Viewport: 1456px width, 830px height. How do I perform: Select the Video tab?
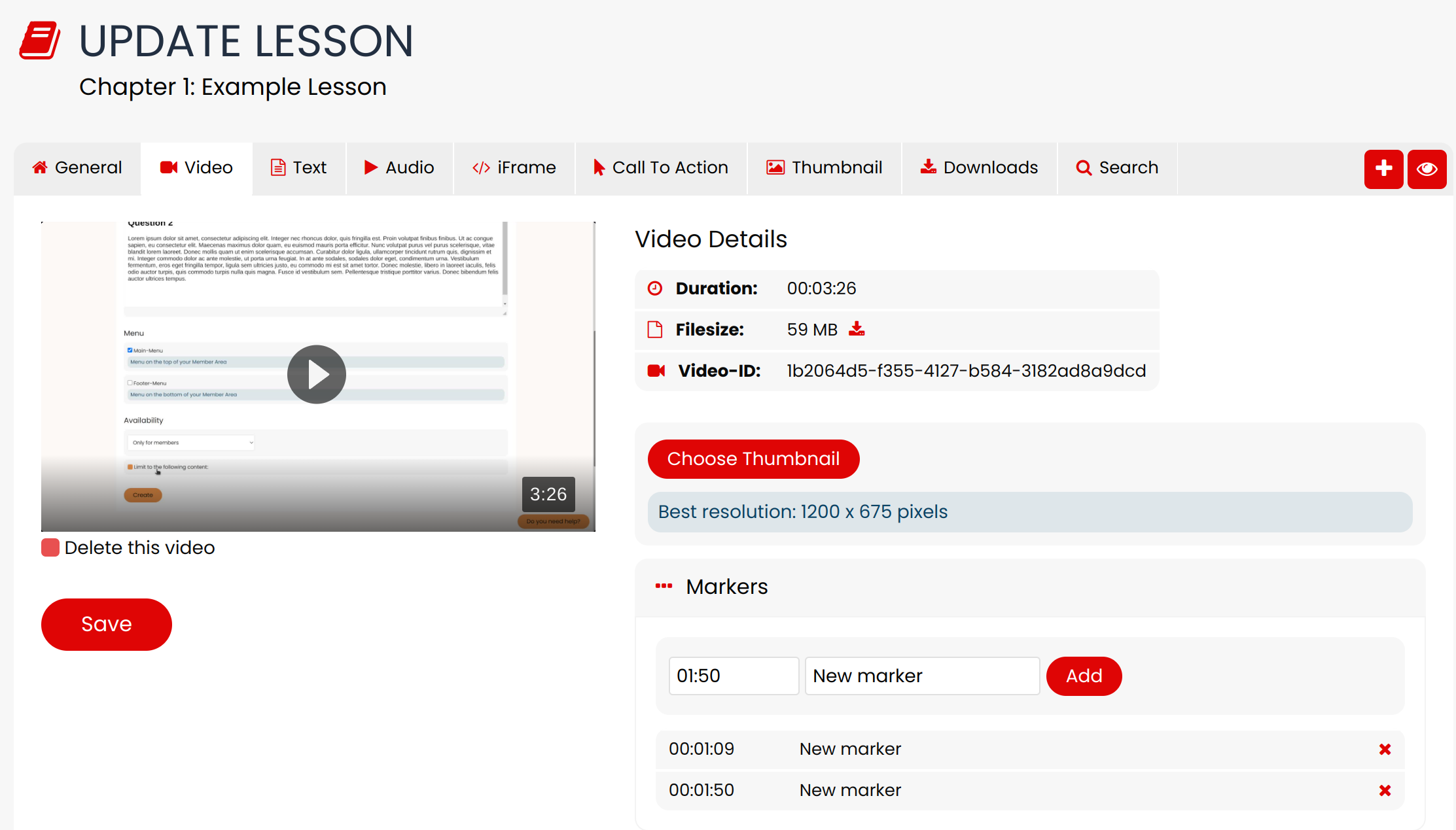coord(196,168)
